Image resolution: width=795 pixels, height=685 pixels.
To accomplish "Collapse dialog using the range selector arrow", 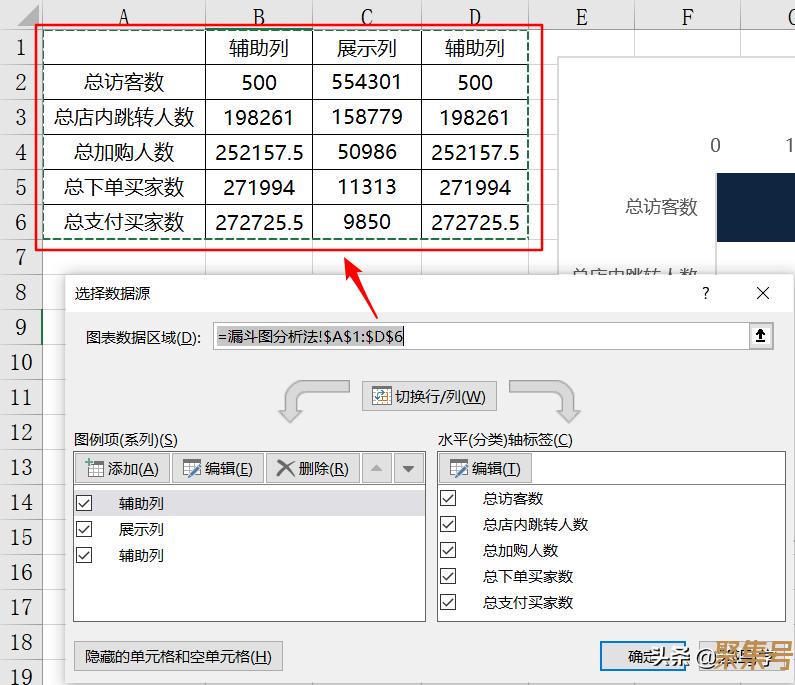I will tap(761, 337).
